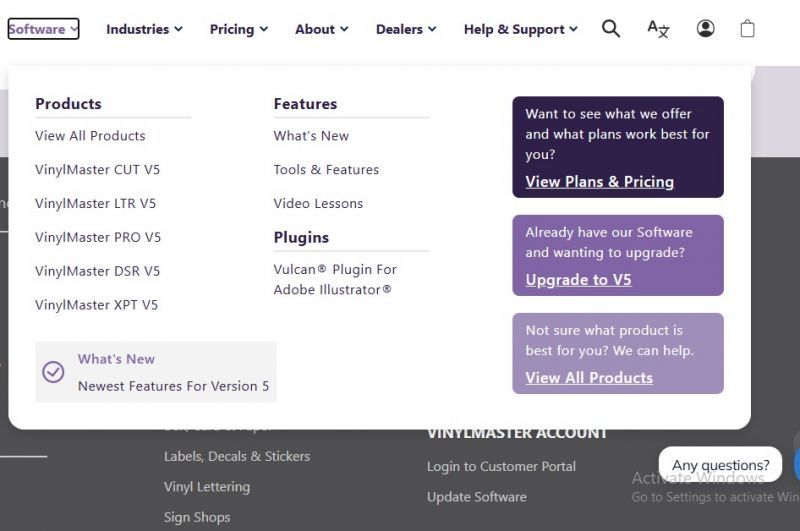Click View Plans & Pricing link

pos(599,182)
